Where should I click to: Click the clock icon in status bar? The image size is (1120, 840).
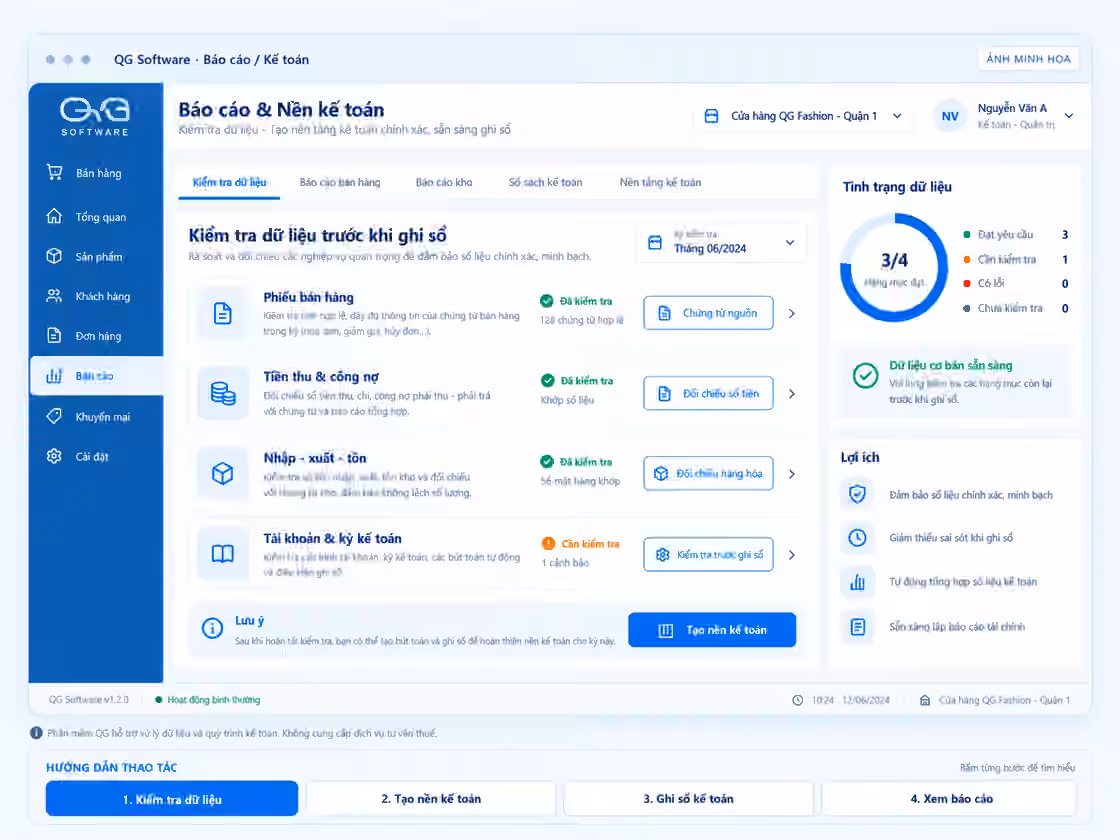click(x=798, y=700)
